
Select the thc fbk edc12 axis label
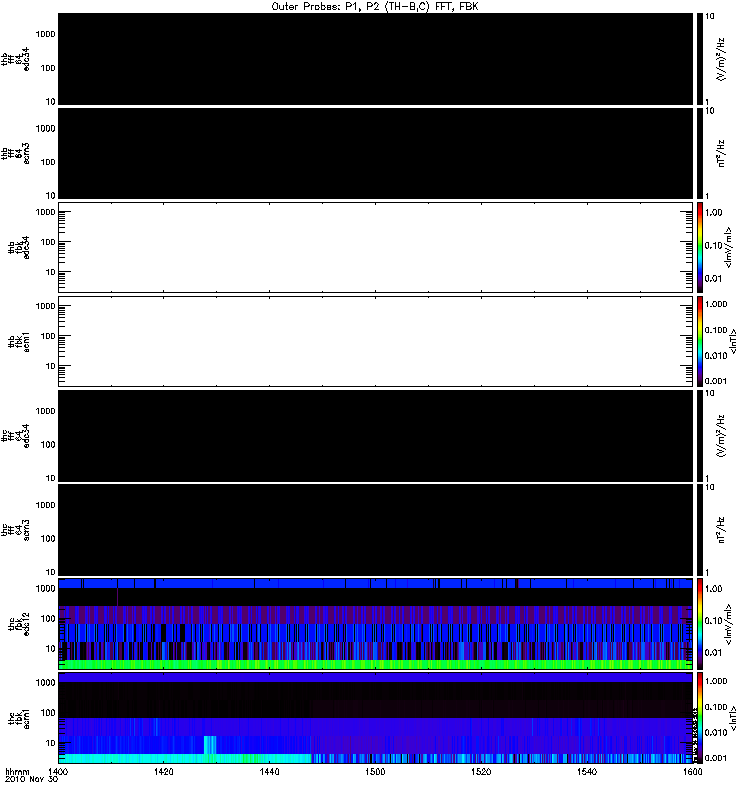click(x=19, y=624)
